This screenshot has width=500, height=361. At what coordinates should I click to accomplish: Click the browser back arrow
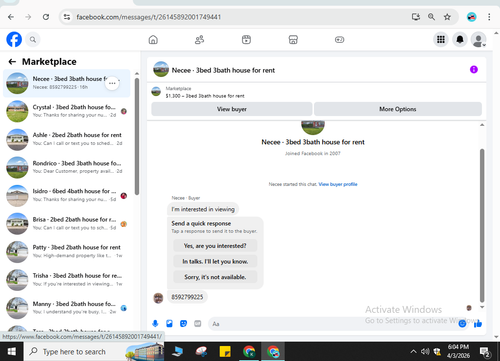[x=11, y=17]
